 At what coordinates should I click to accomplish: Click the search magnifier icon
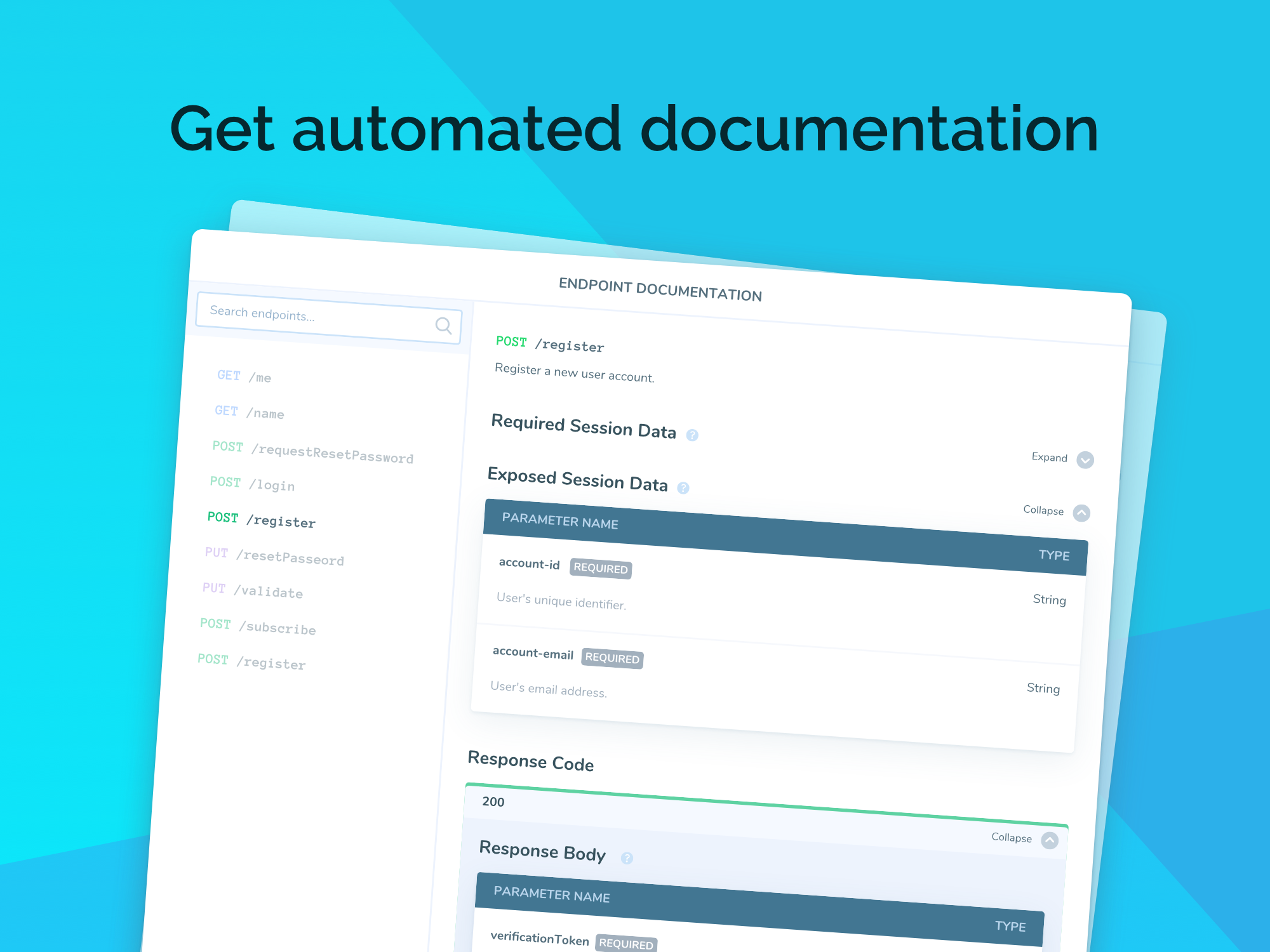(443, 326)
